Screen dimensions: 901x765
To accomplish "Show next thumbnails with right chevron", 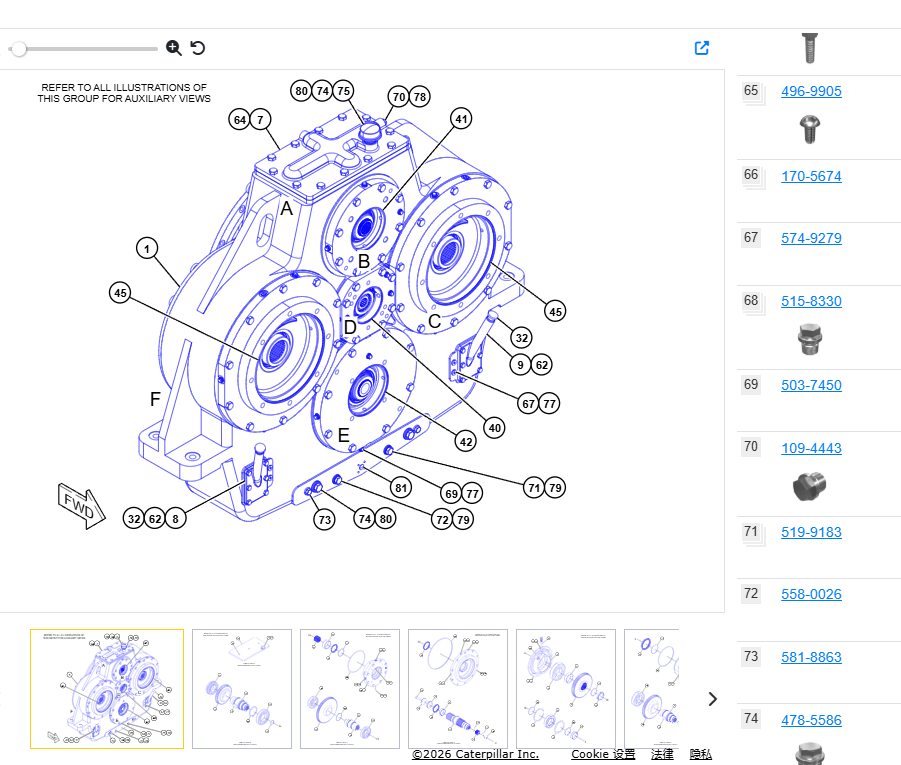I will (x=713, y=699).
